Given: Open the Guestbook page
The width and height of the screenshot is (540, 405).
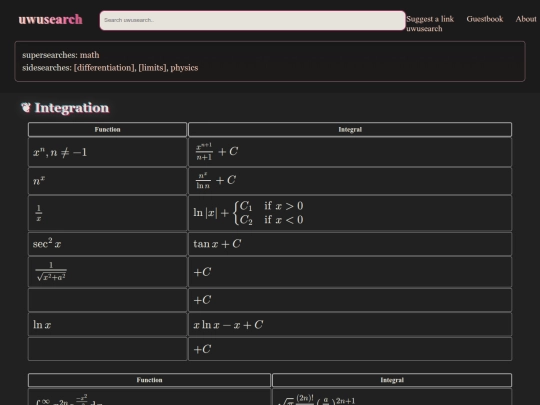Looking at the screenshot, I should (x=485, y=19).
